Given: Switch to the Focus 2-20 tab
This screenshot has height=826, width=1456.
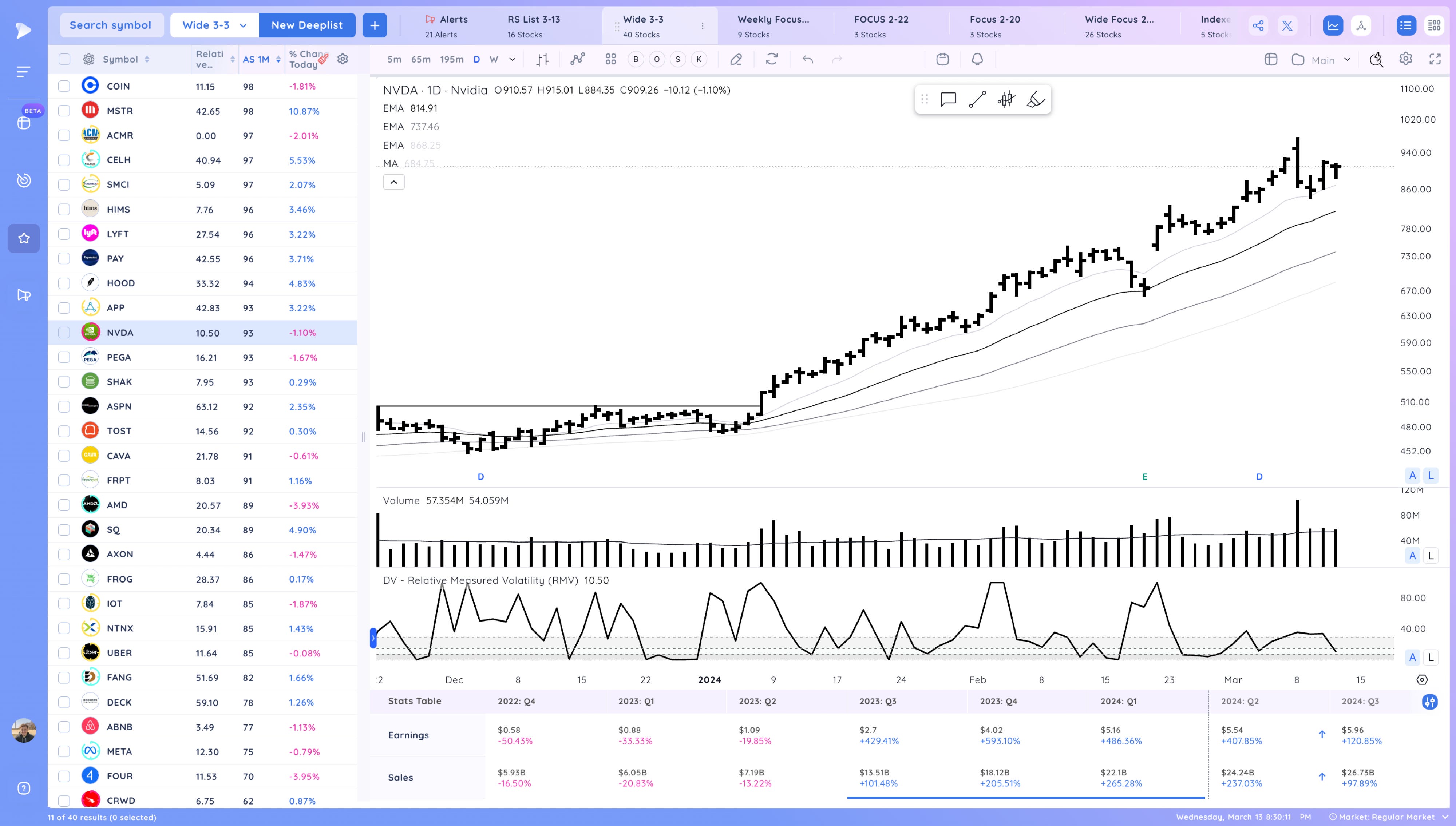Looking at the screenshot, I should coord(995,26).
